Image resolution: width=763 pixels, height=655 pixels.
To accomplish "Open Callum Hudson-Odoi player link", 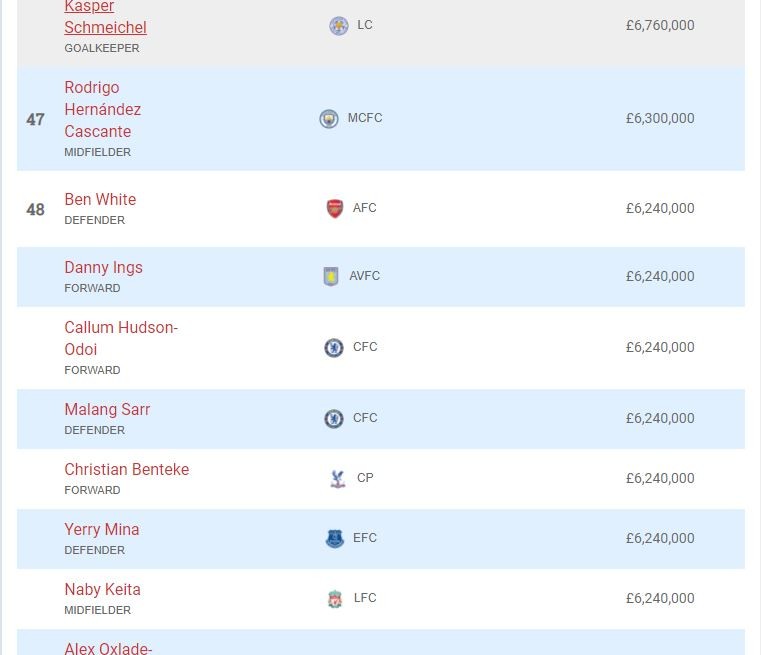I will tap(120, 338).
